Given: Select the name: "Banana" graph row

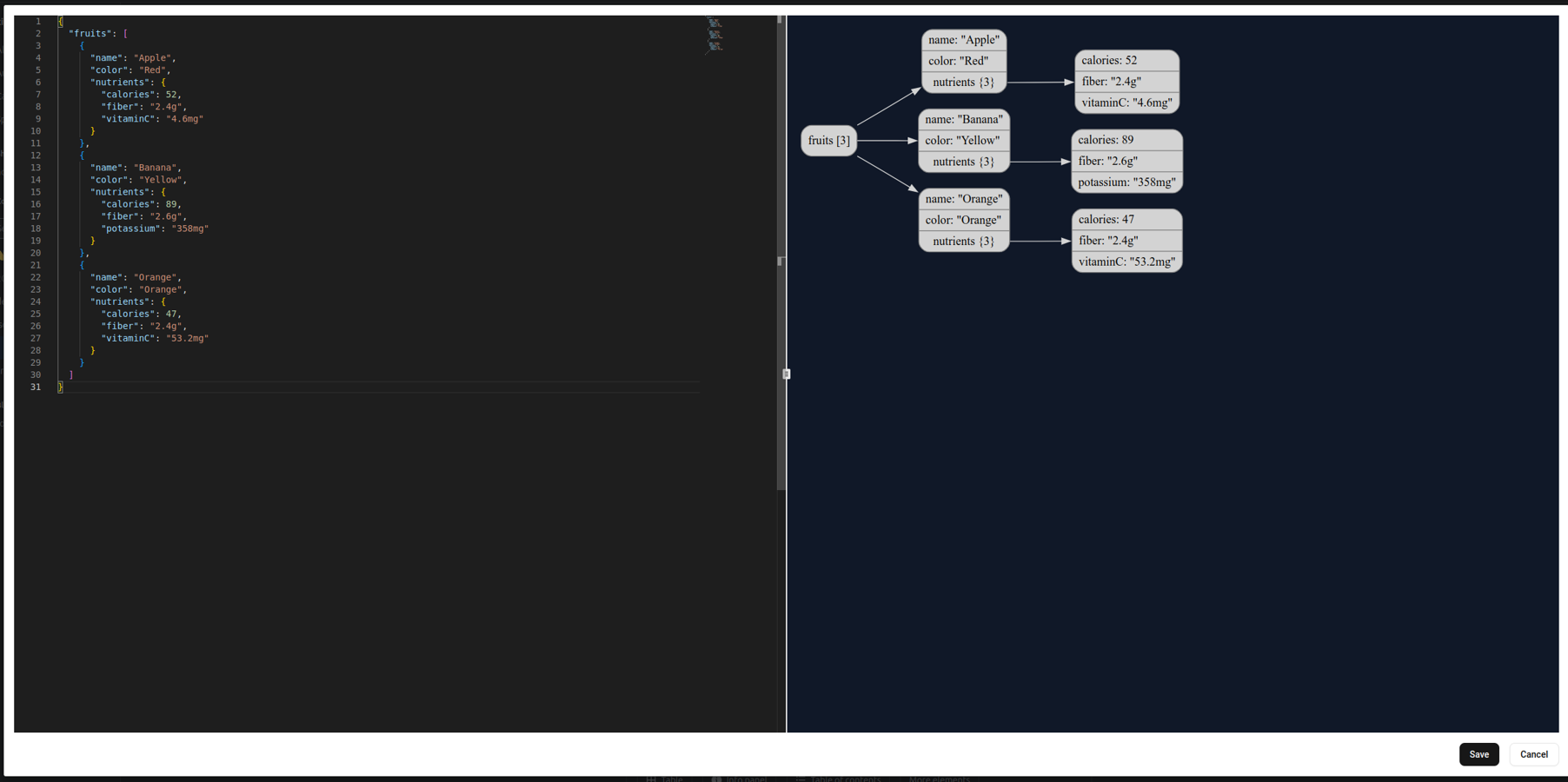Looking at the screenshot, I should (x=964, y=119).
